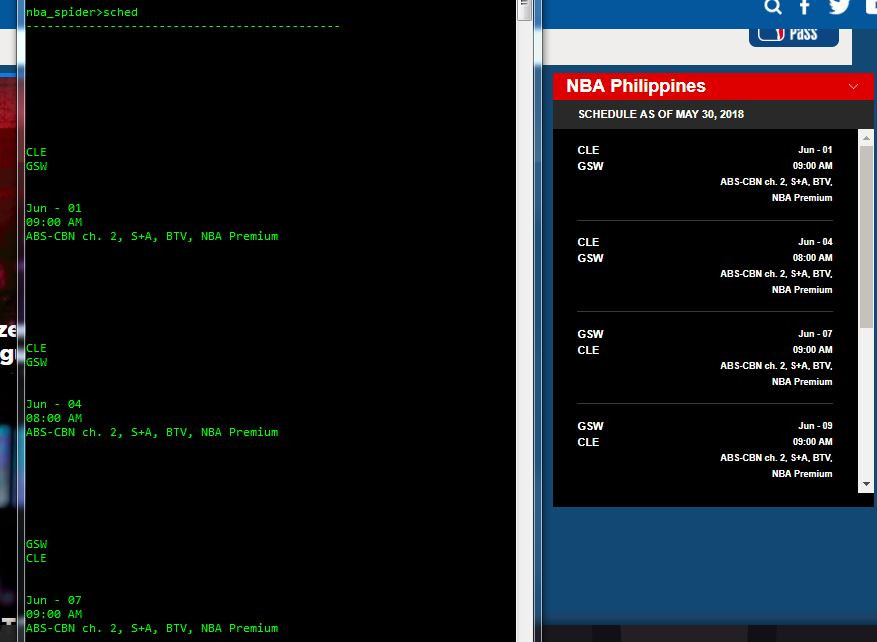
Task: Select the Jun - 09 date in website schedule
Action: (x=815, y=426)
